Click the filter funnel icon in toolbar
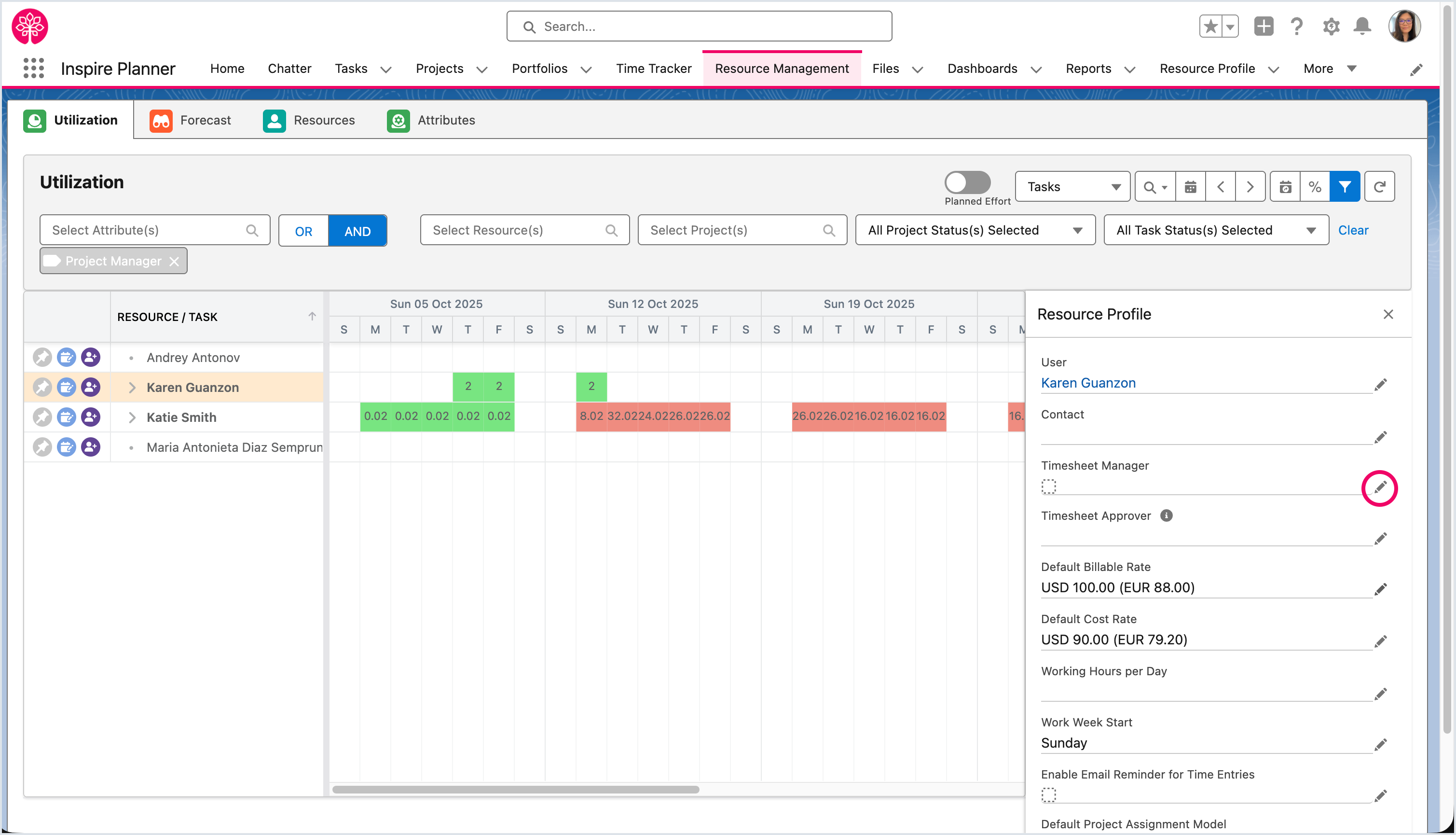This screenshot has height=835, width=1456. click(1344, 186)
